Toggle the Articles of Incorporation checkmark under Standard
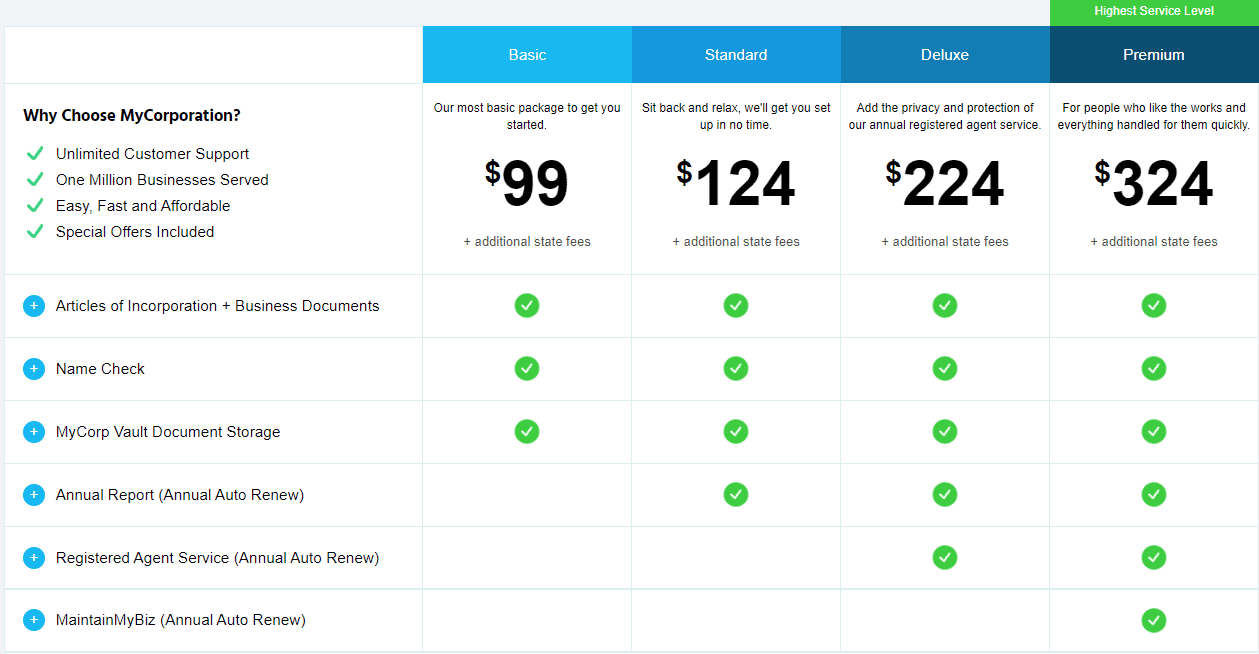Image resolution: width=1259 pixels, height=654 pixels. [x=735, y=305]
